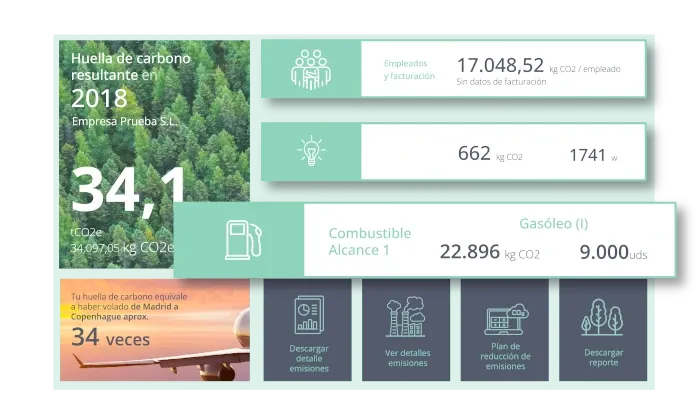The image size is (700, 416).
Task: Open 'Ver detalles emisiones' text label
Action: 405,357
